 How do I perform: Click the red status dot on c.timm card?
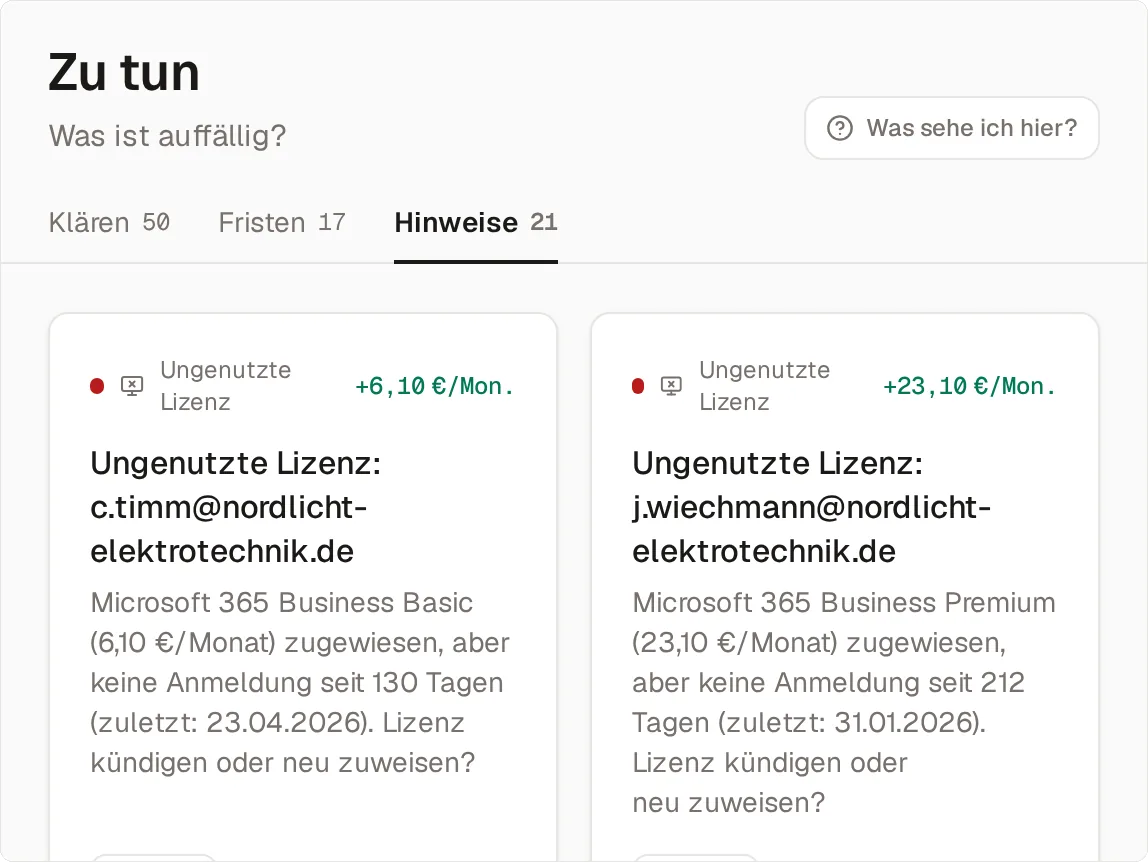[97, 386]
